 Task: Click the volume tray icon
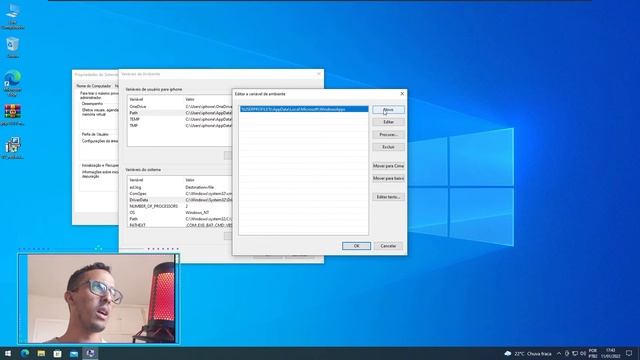pos(582,353)
